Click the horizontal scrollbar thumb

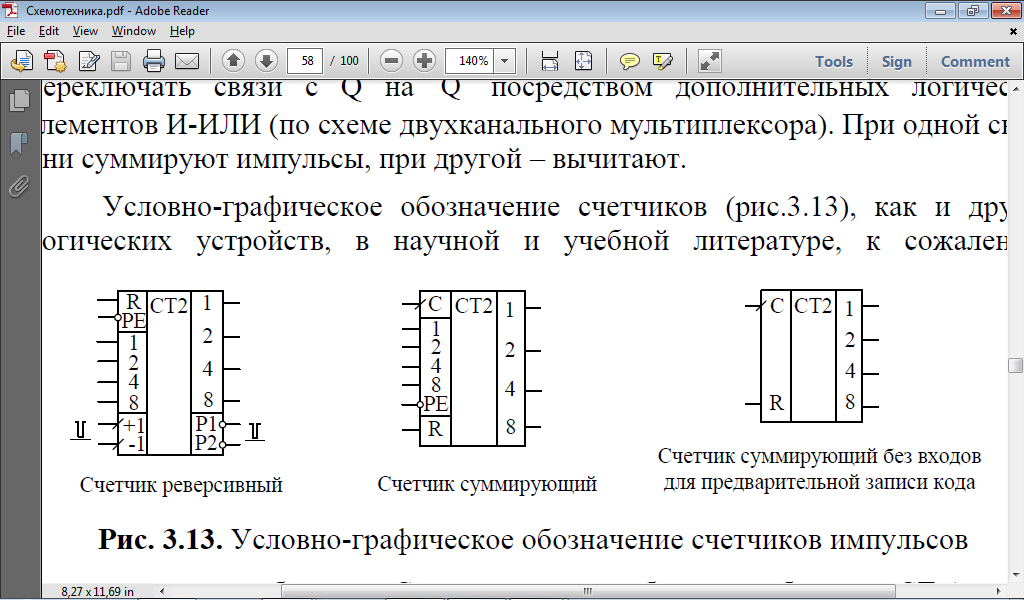(589, 592)
